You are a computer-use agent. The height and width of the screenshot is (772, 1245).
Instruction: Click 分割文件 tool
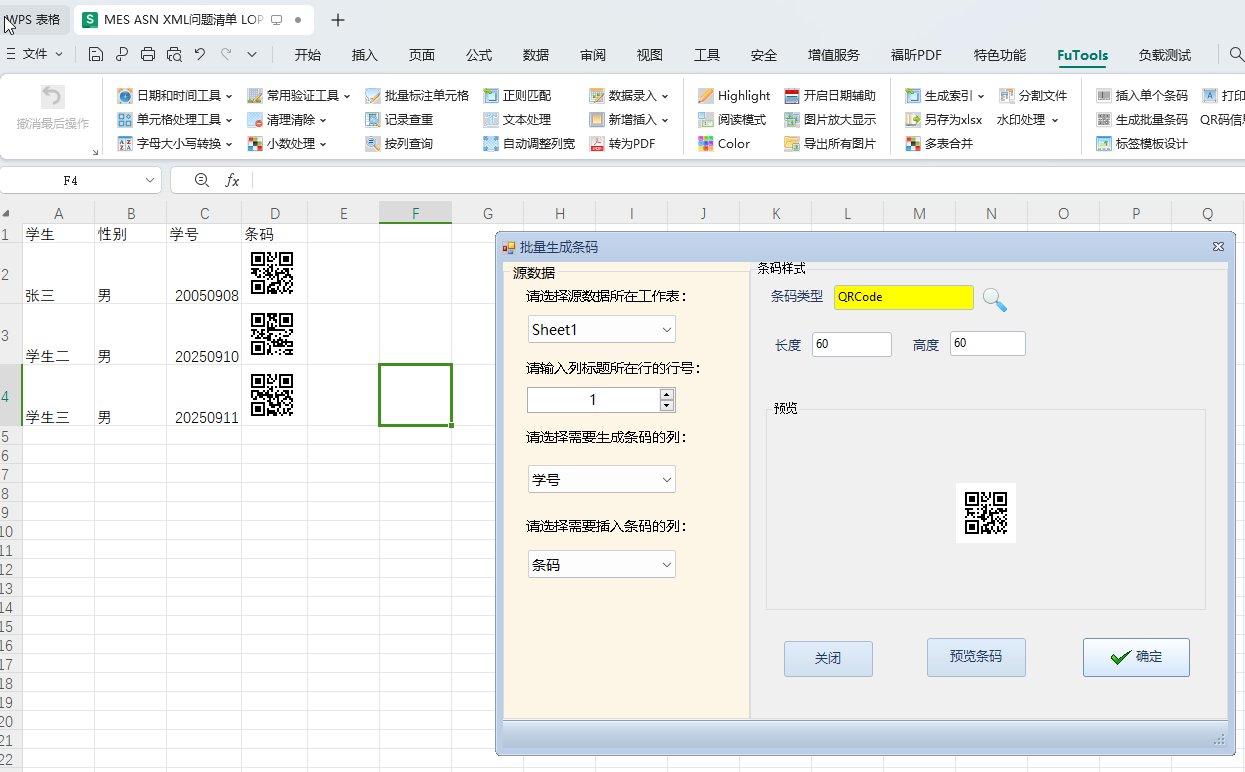pyautogui.click(x=1033, y=96)
